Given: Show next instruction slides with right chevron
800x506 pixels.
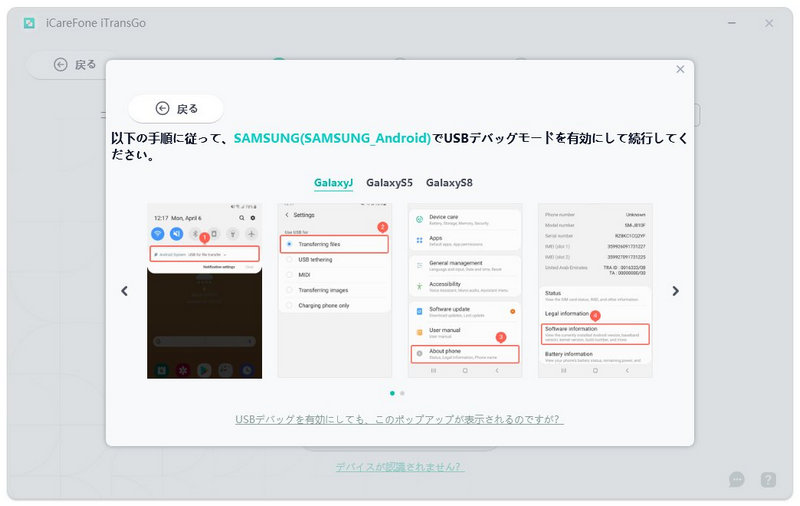Looking at the screenshot, I should pyautogui.click(x=676, y=291).
